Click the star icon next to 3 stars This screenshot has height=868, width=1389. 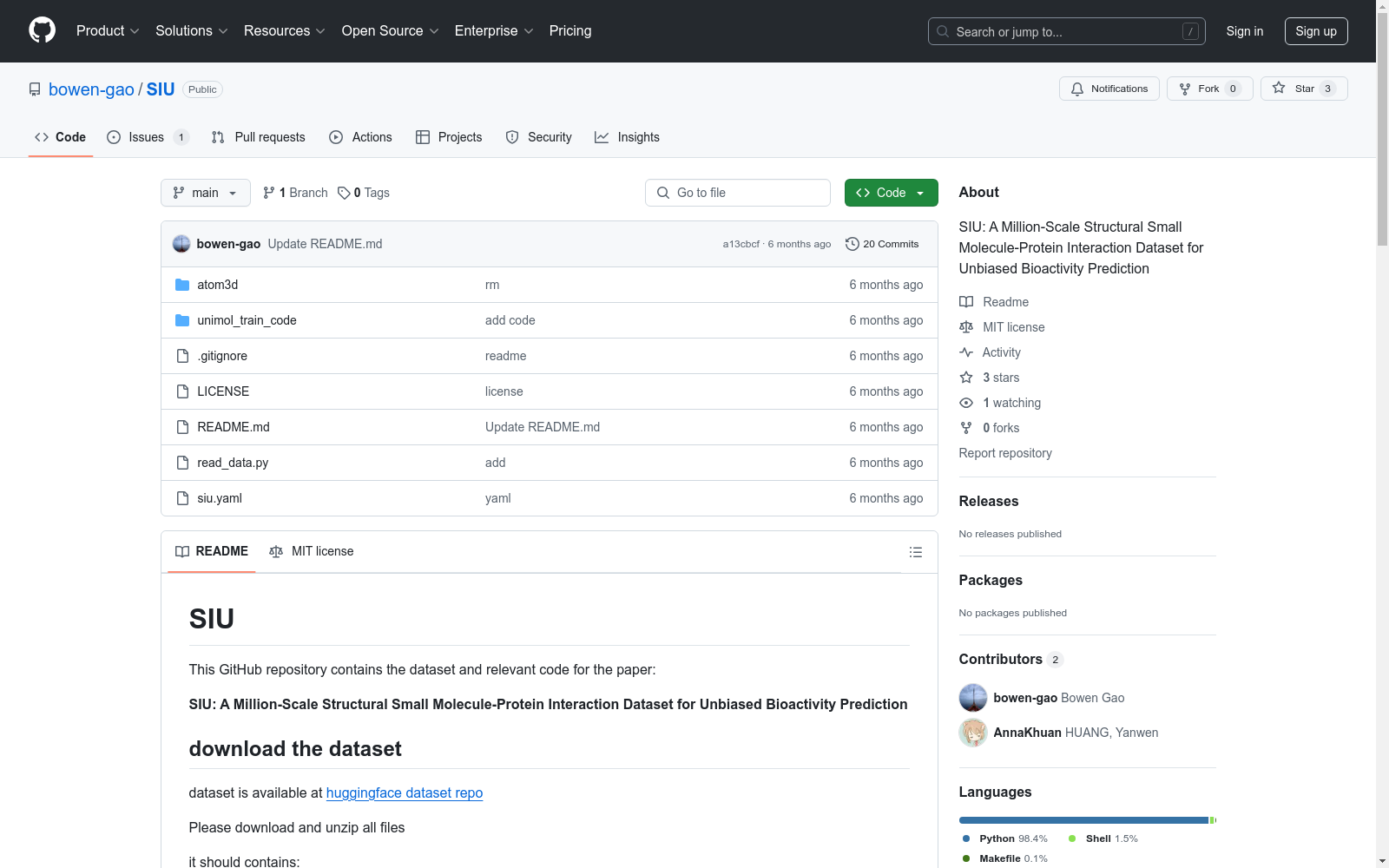[x=966, y=378]
